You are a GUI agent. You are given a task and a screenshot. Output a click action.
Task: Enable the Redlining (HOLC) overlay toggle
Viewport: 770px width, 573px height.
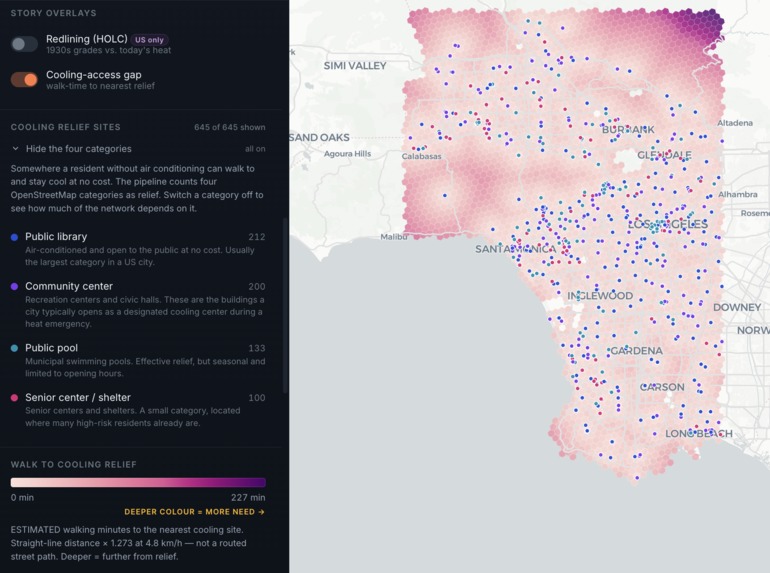(x=24, y=44)
